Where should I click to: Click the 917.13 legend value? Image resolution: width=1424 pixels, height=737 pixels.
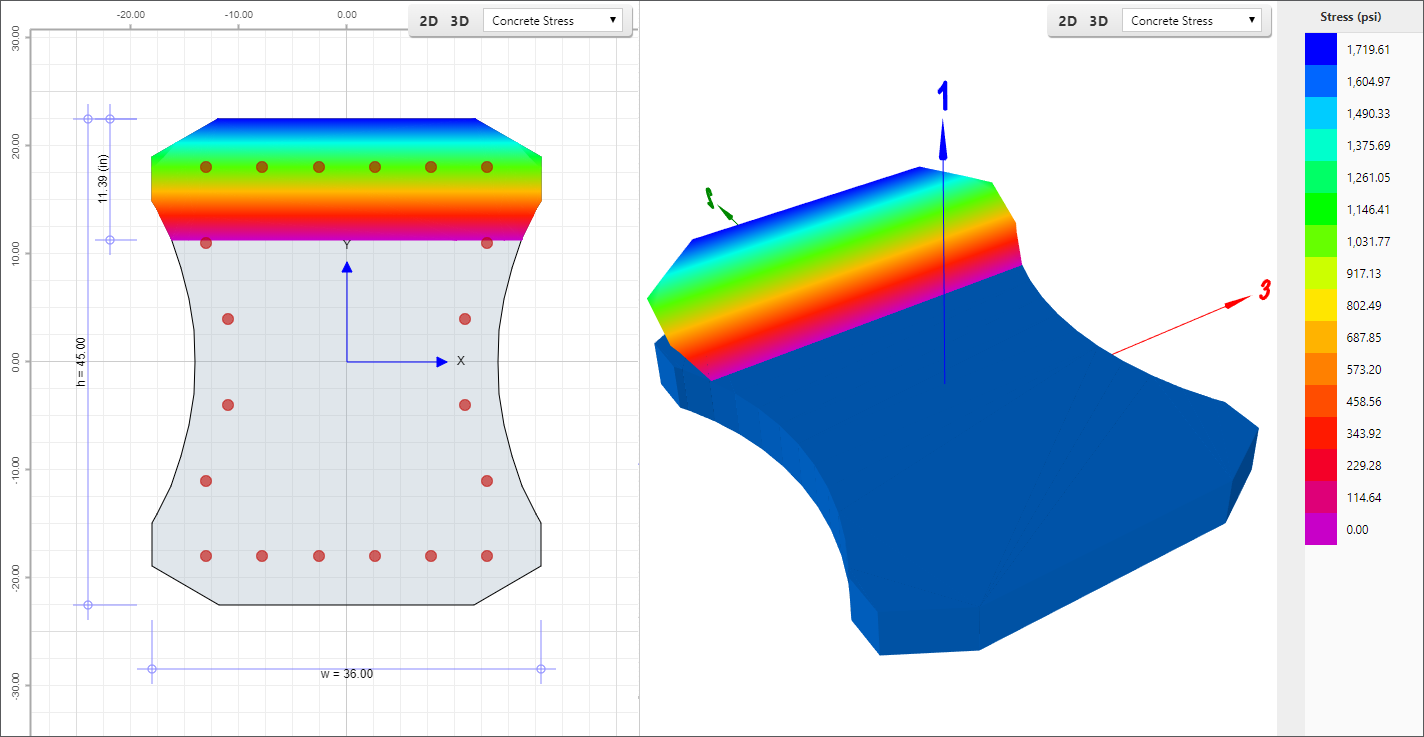[1363, 273]
